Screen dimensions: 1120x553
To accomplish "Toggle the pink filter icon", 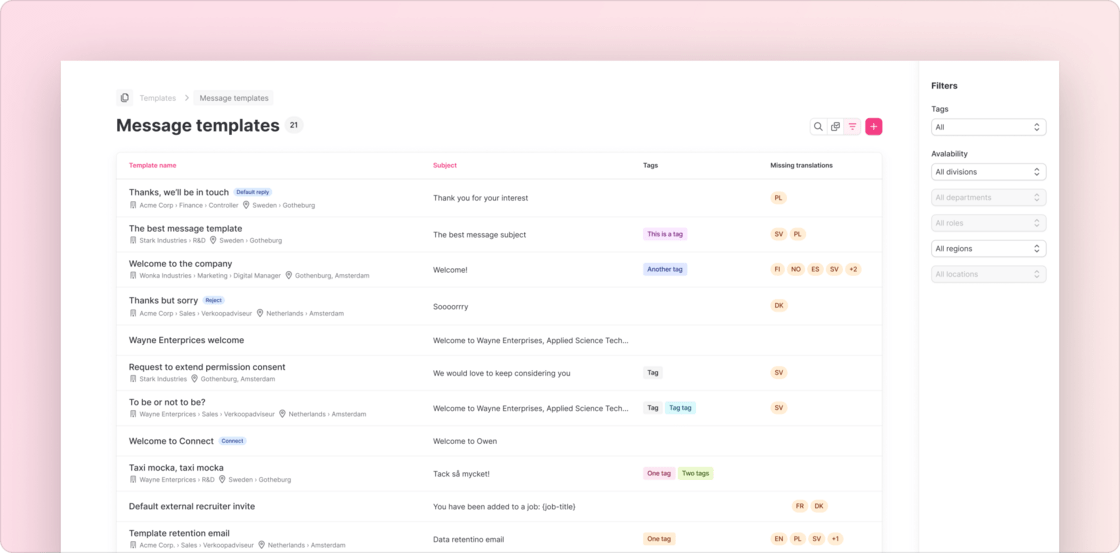I will pos(852,127).
